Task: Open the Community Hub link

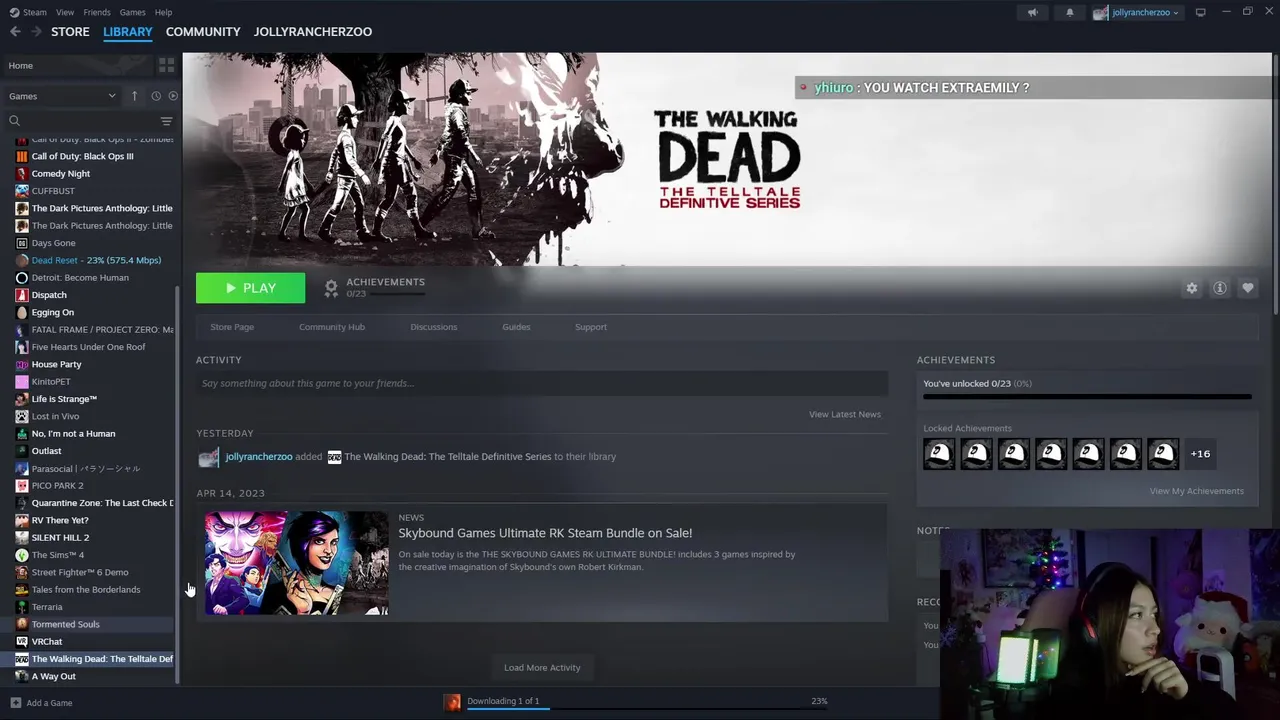Action: tap(332, 327)
